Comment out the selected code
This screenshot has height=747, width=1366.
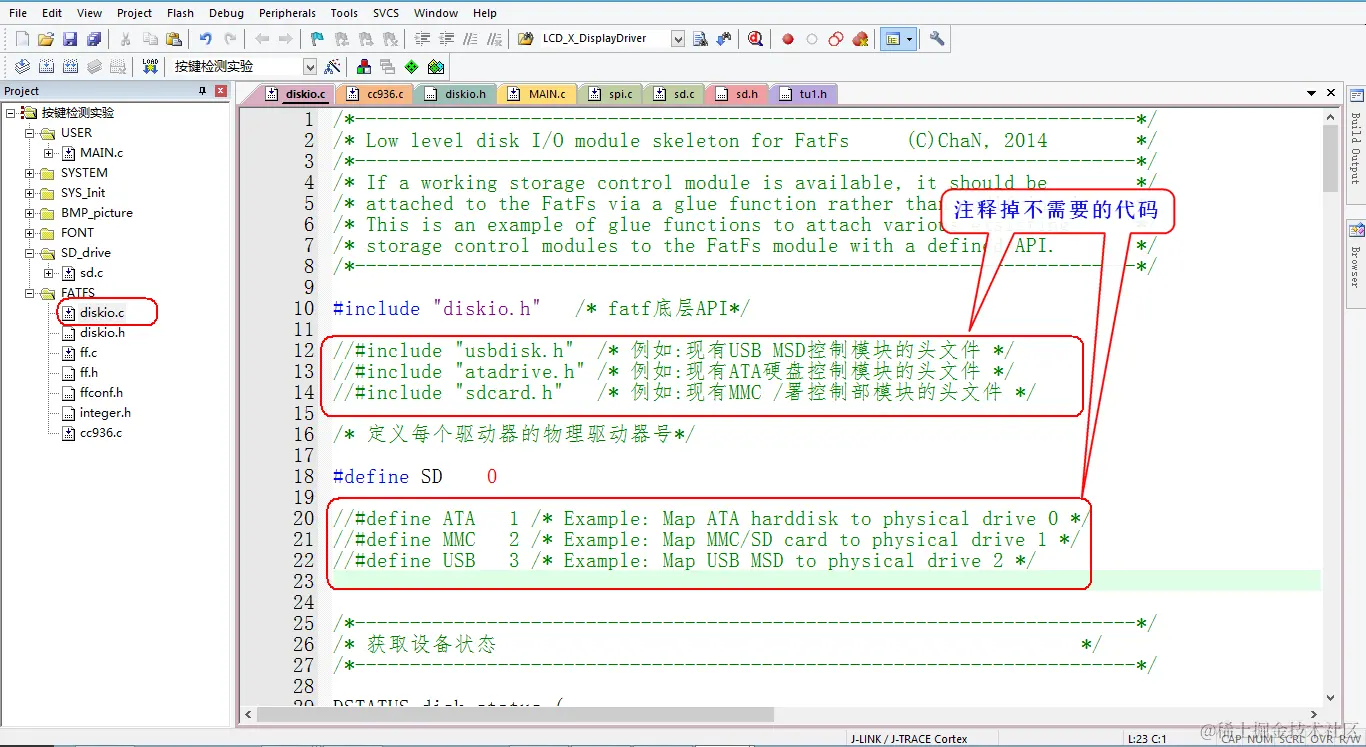(x=470, y=39)
